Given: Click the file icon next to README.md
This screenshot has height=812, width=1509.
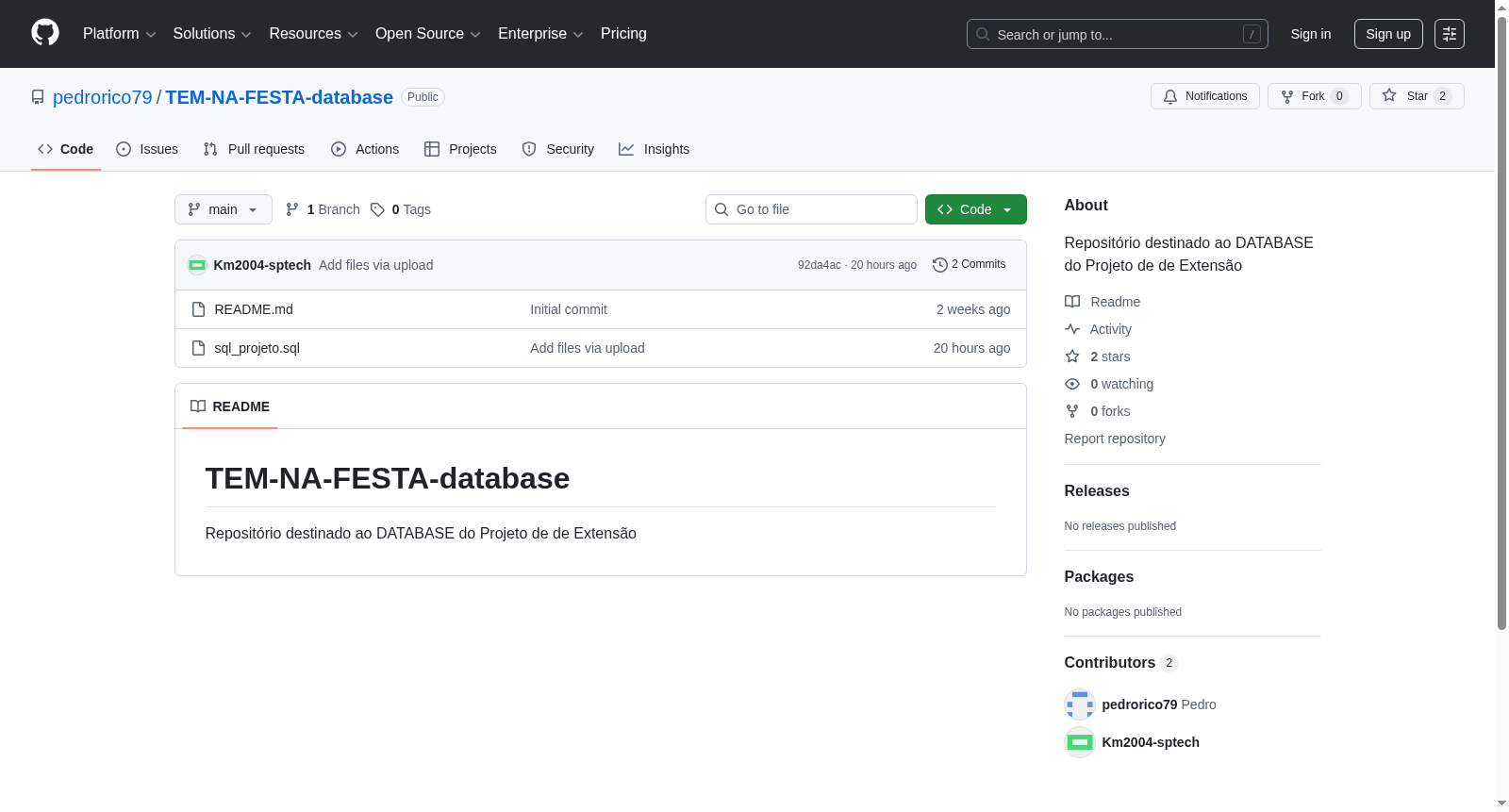Looking at the screenshot, I should 198,309.
